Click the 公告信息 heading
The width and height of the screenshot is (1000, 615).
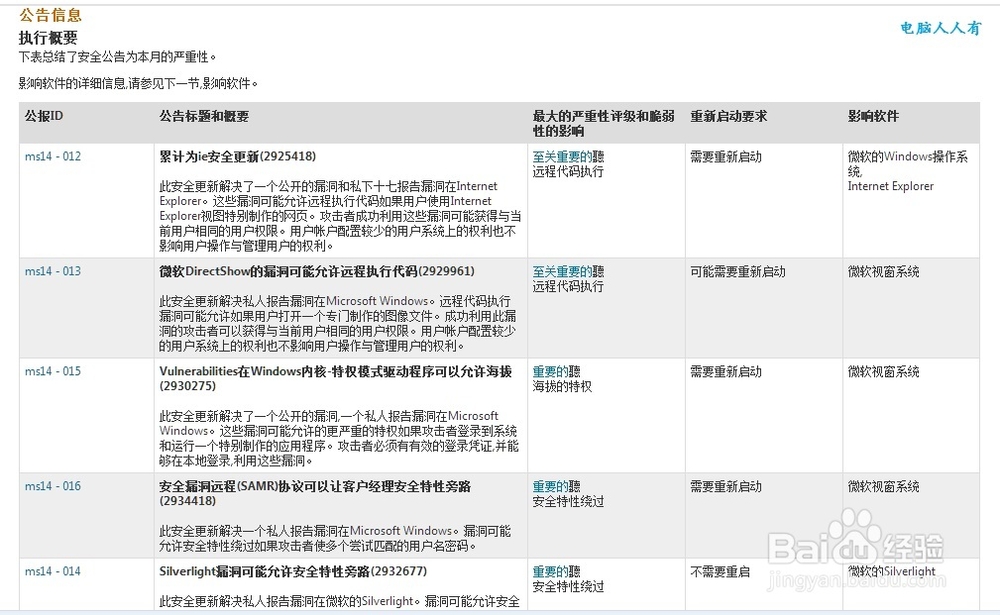pos(50,15)
